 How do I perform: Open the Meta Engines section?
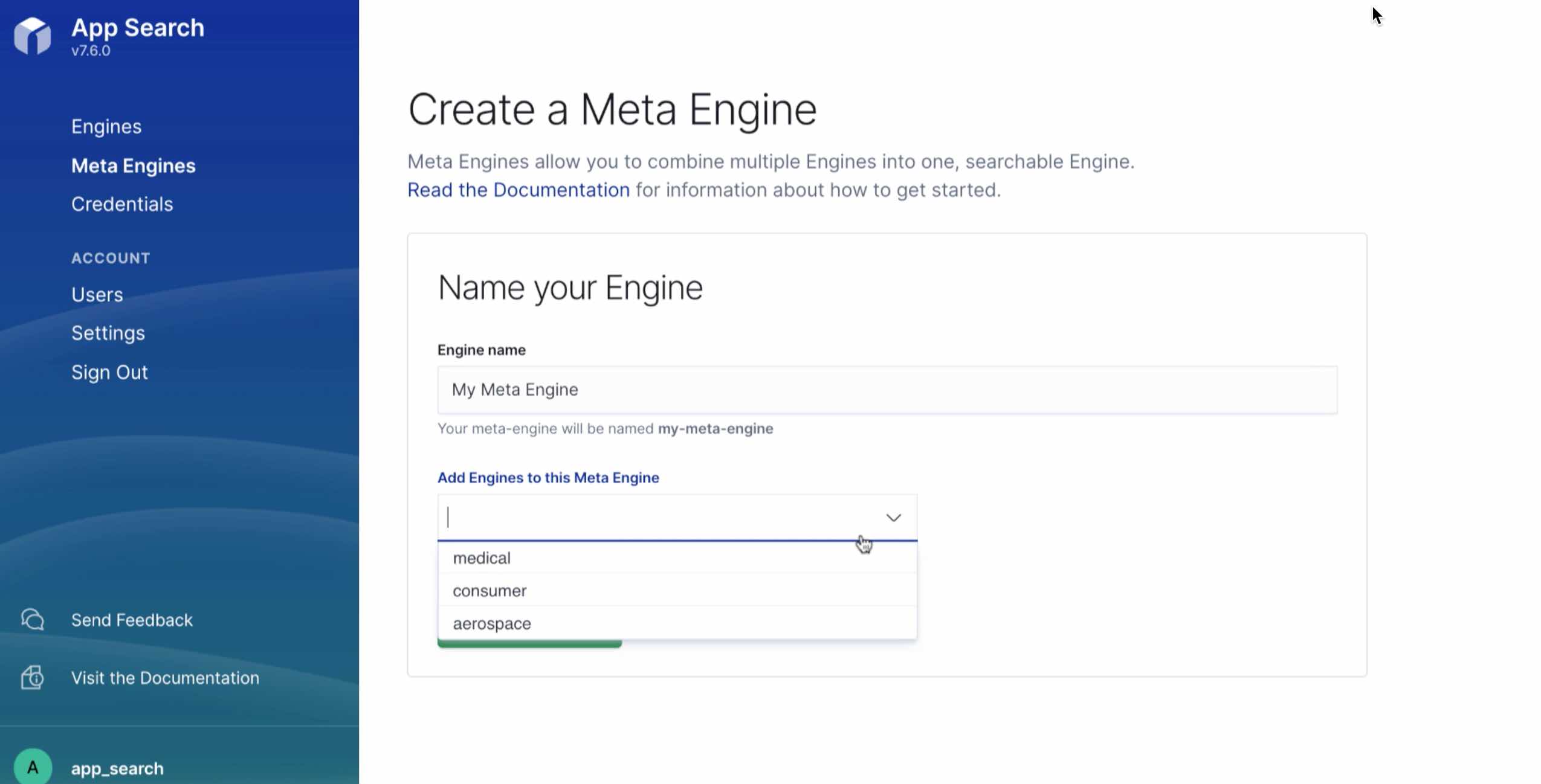134,165
